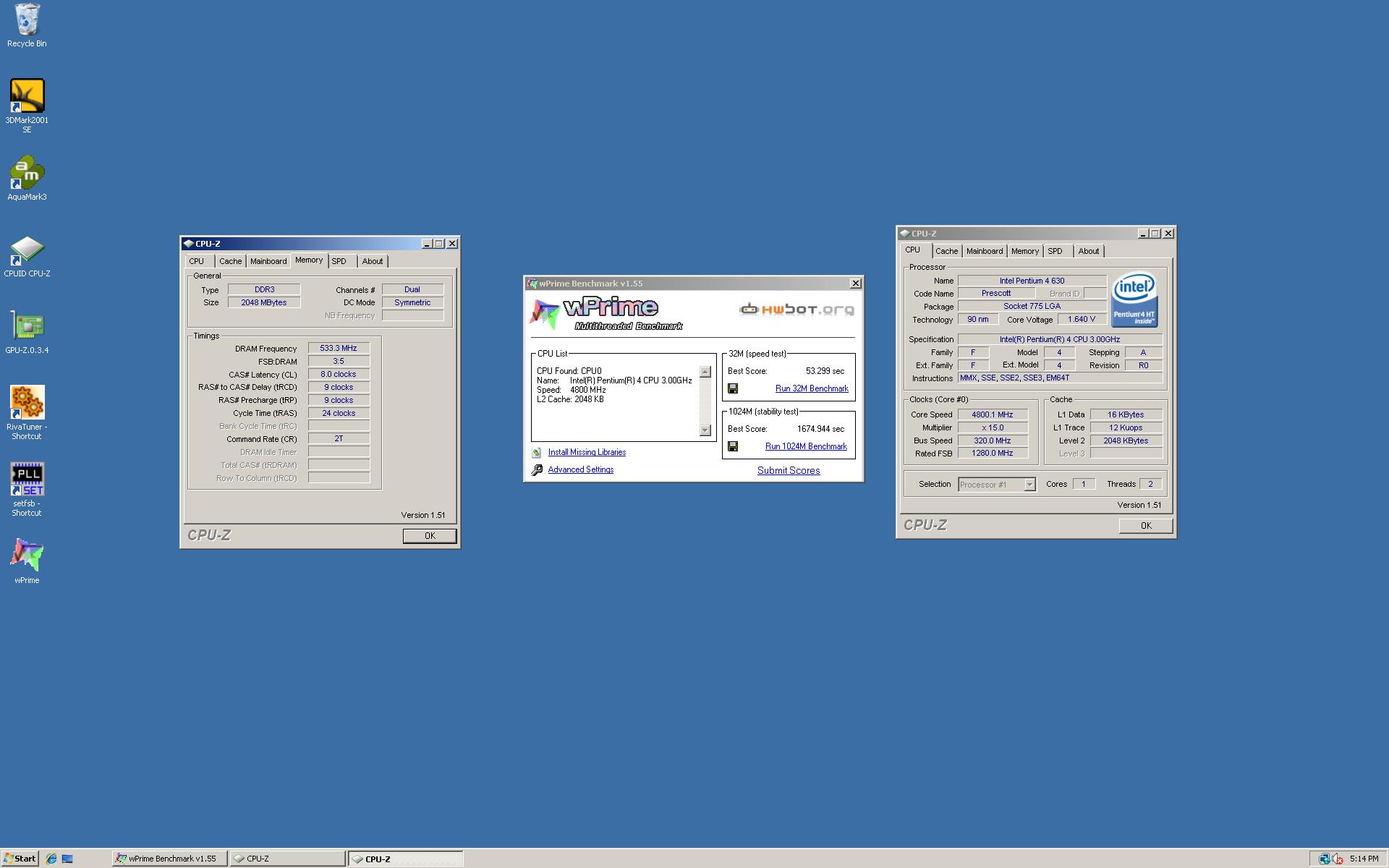Click Run 32M Benchmark link
Image resolution: width=1389 pixels, height=868 pixels.
pos(812,389)
